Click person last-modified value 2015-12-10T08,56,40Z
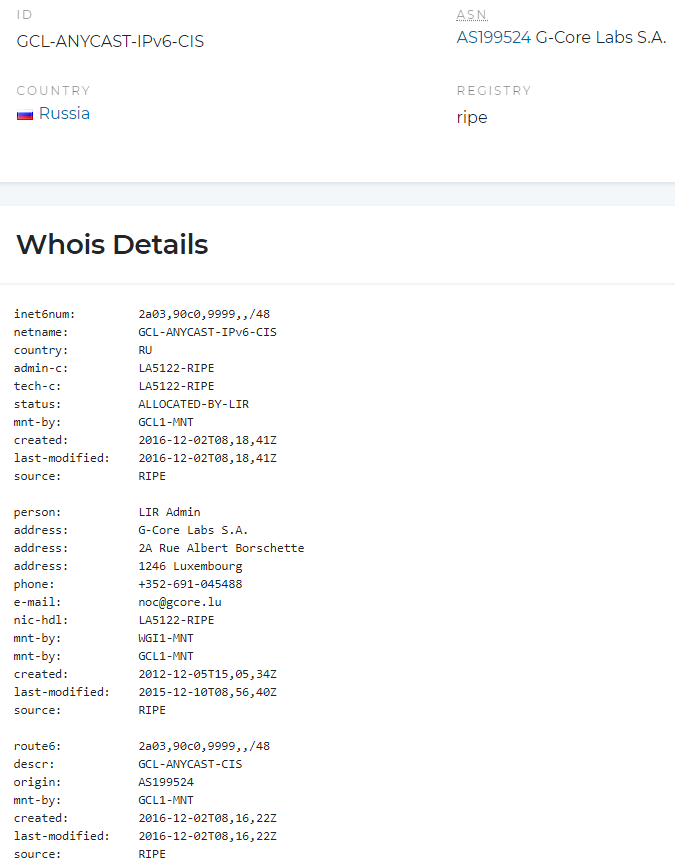Screen dimensions: 675x865 click(207, 692)
